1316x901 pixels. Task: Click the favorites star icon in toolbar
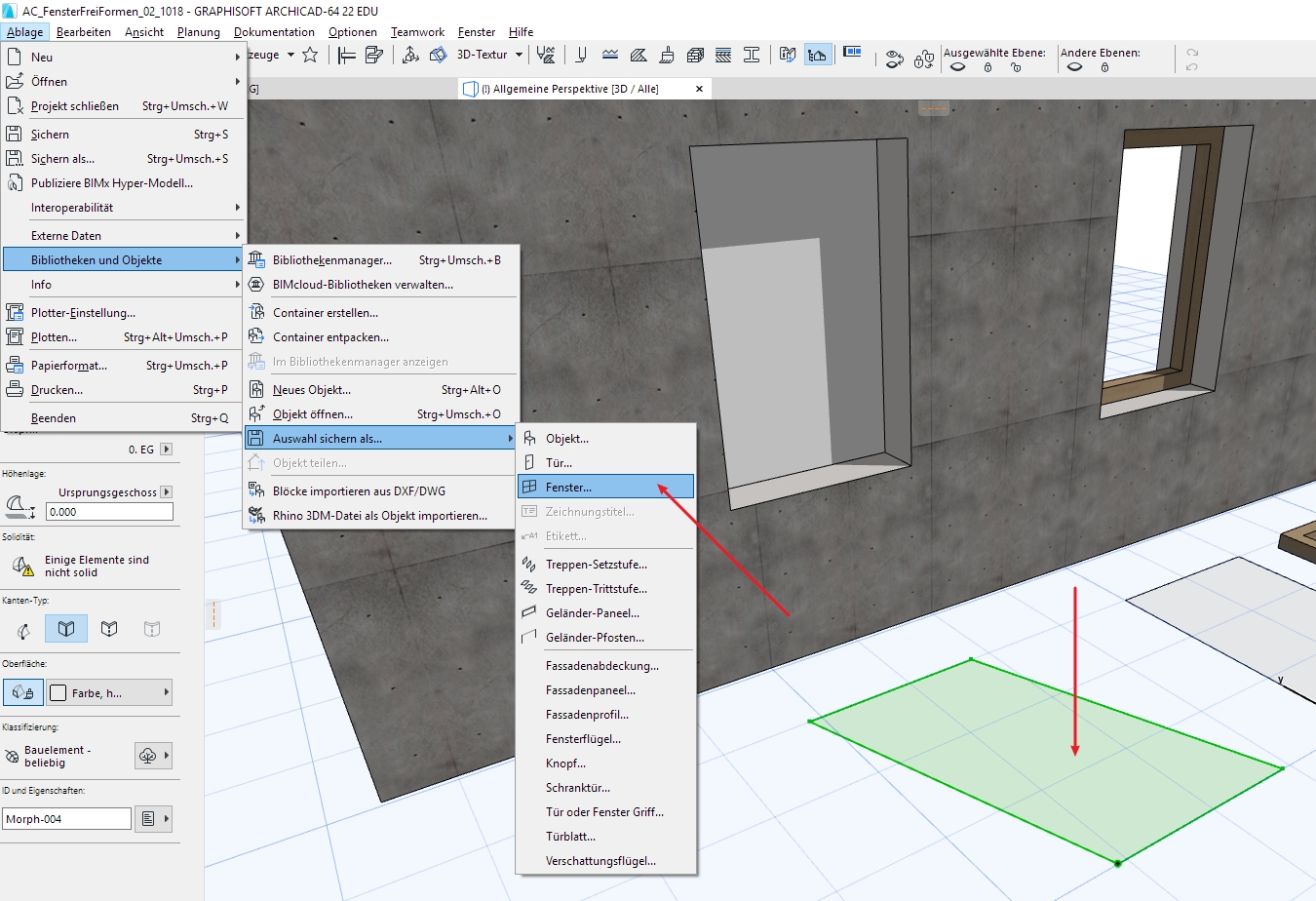[x=310, y=55]
